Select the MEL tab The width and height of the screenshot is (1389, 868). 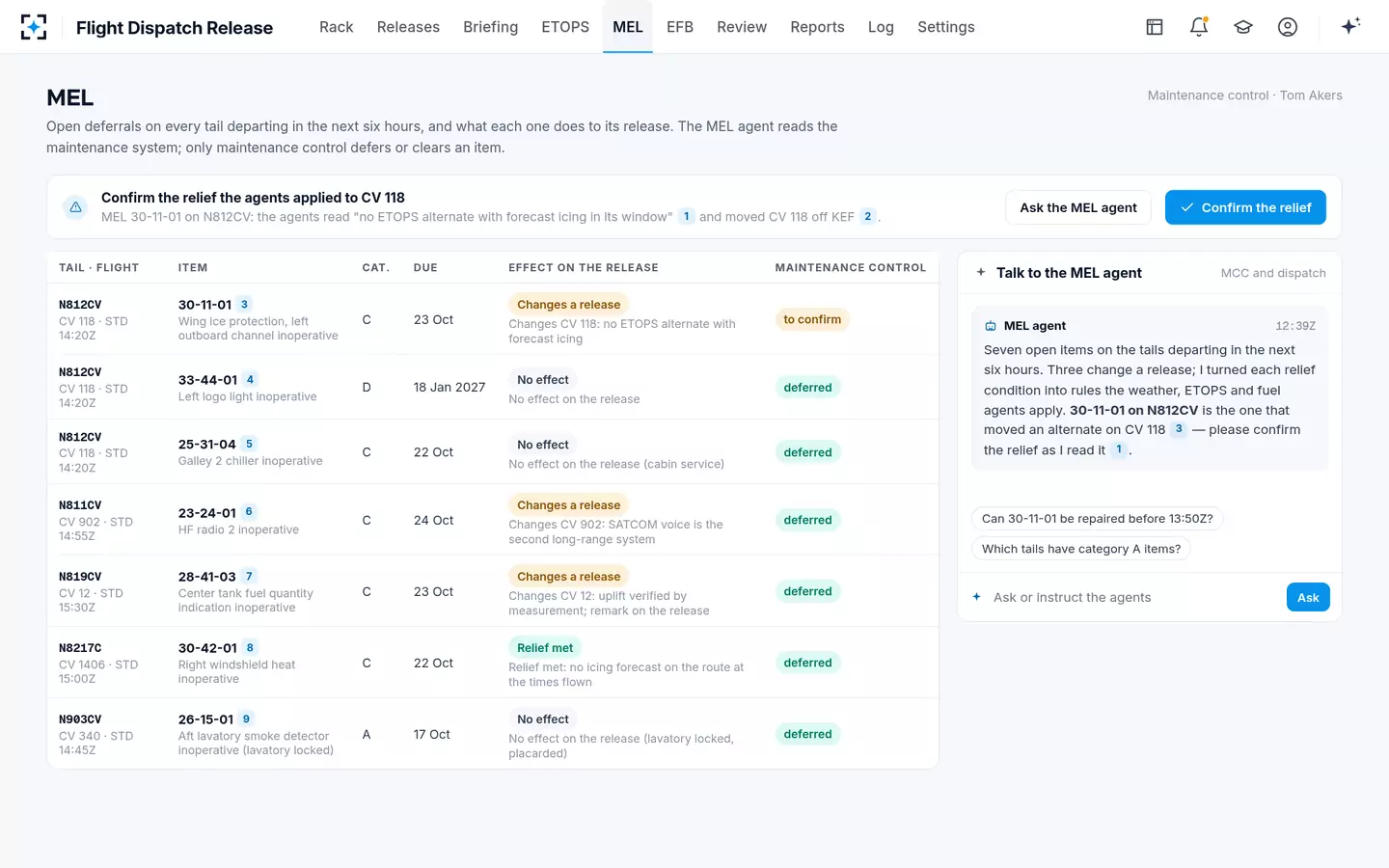pos(628,27)
